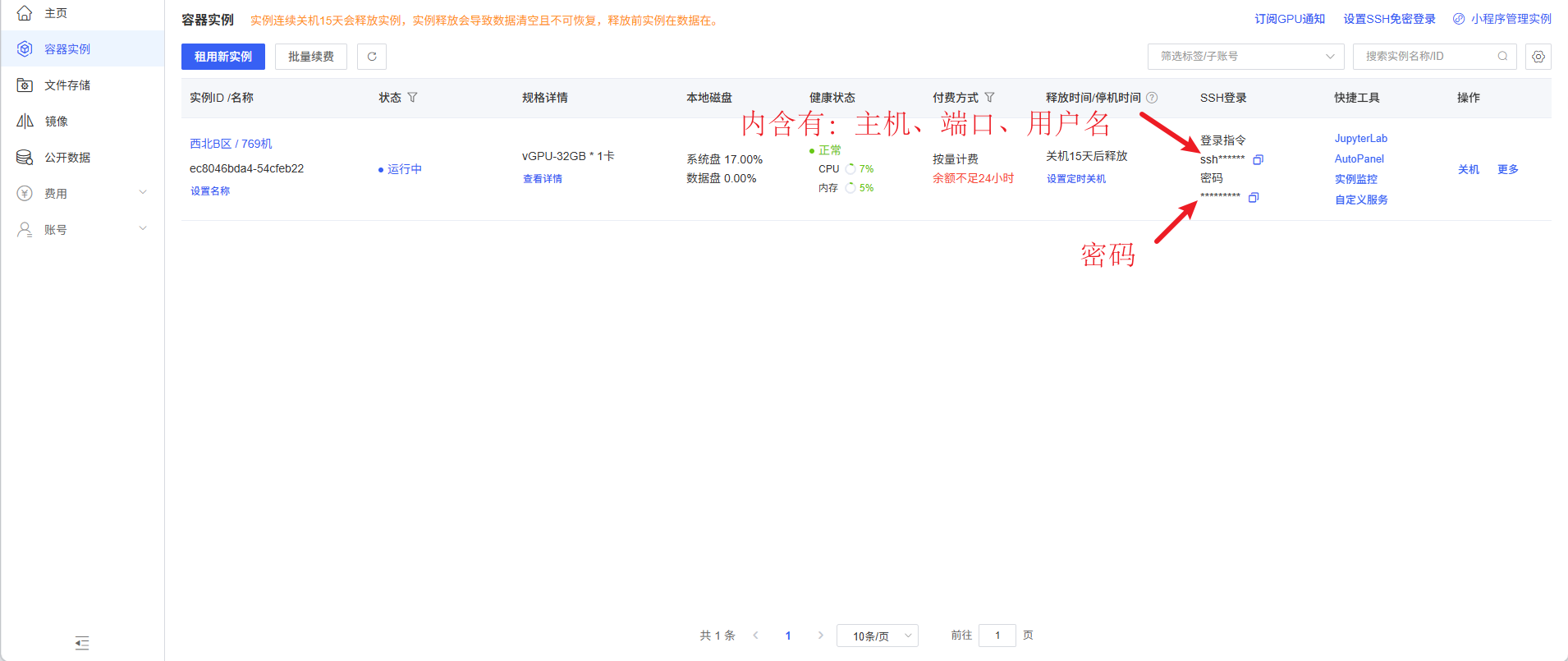Open the AutoPanel quick tool
This screenshot has width=1568, height=661.
[x=1359, y=159]
